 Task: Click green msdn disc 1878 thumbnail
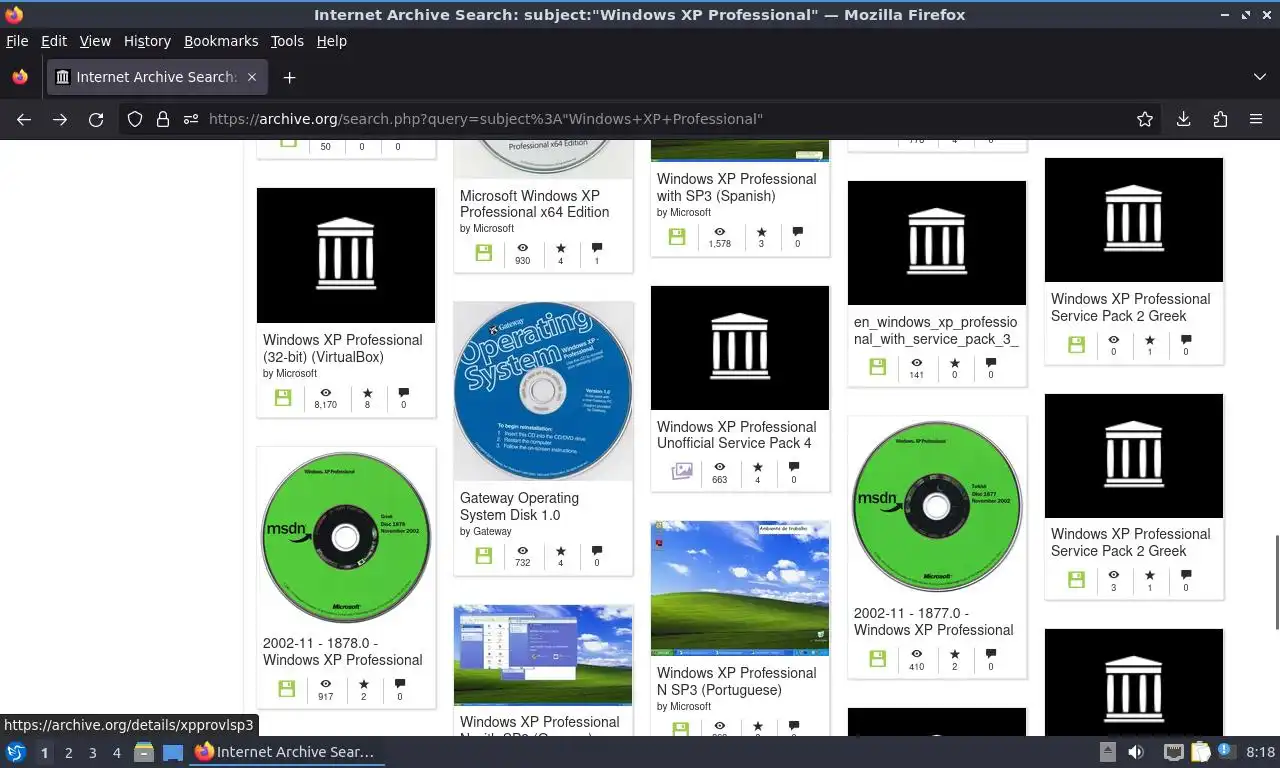pyautogui.click(x=346, y=537)
